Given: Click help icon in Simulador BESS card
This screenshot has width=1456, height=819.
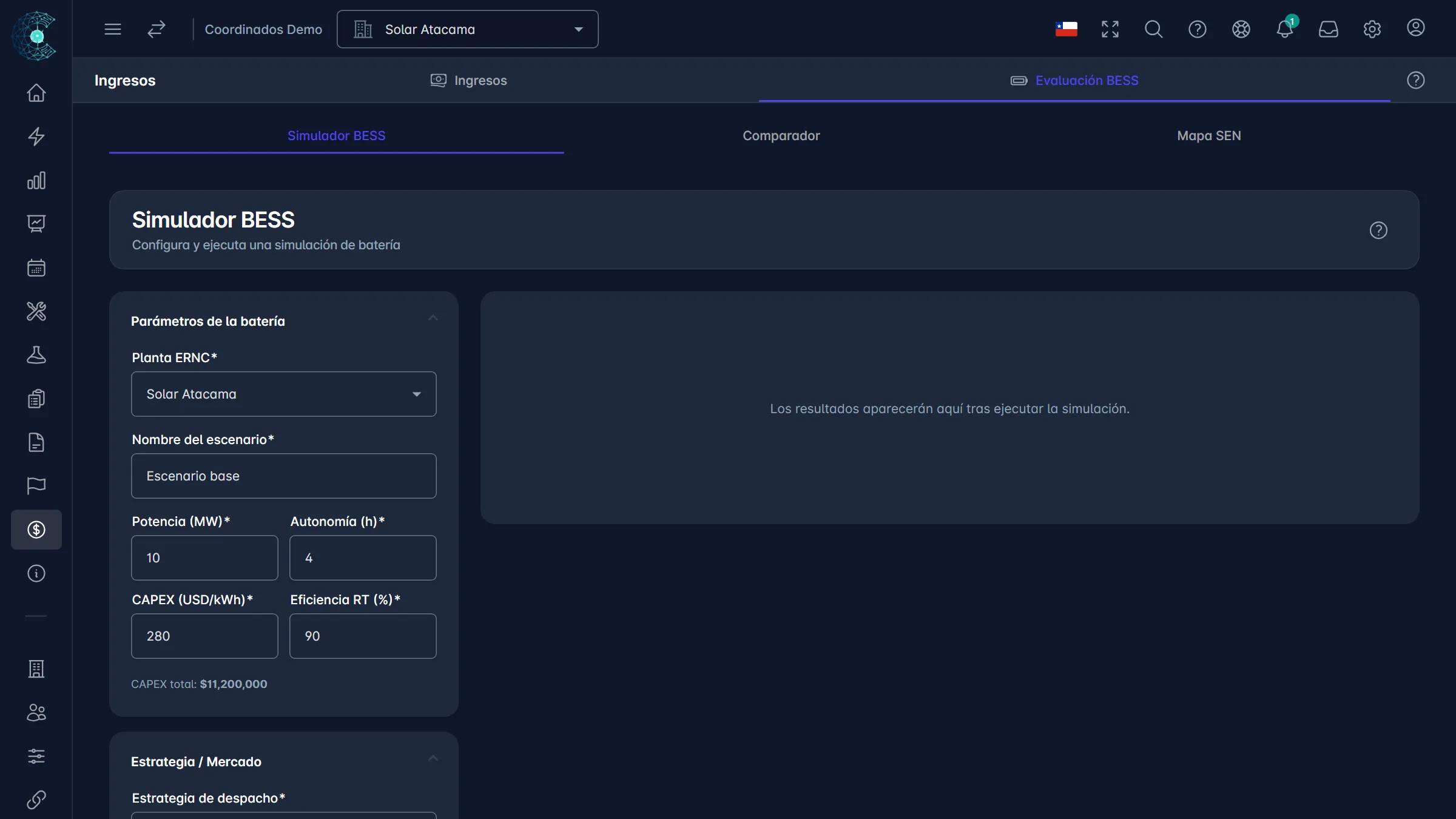Looking at the screenshot, I should pyautogui.click(x=1378, y=231).
